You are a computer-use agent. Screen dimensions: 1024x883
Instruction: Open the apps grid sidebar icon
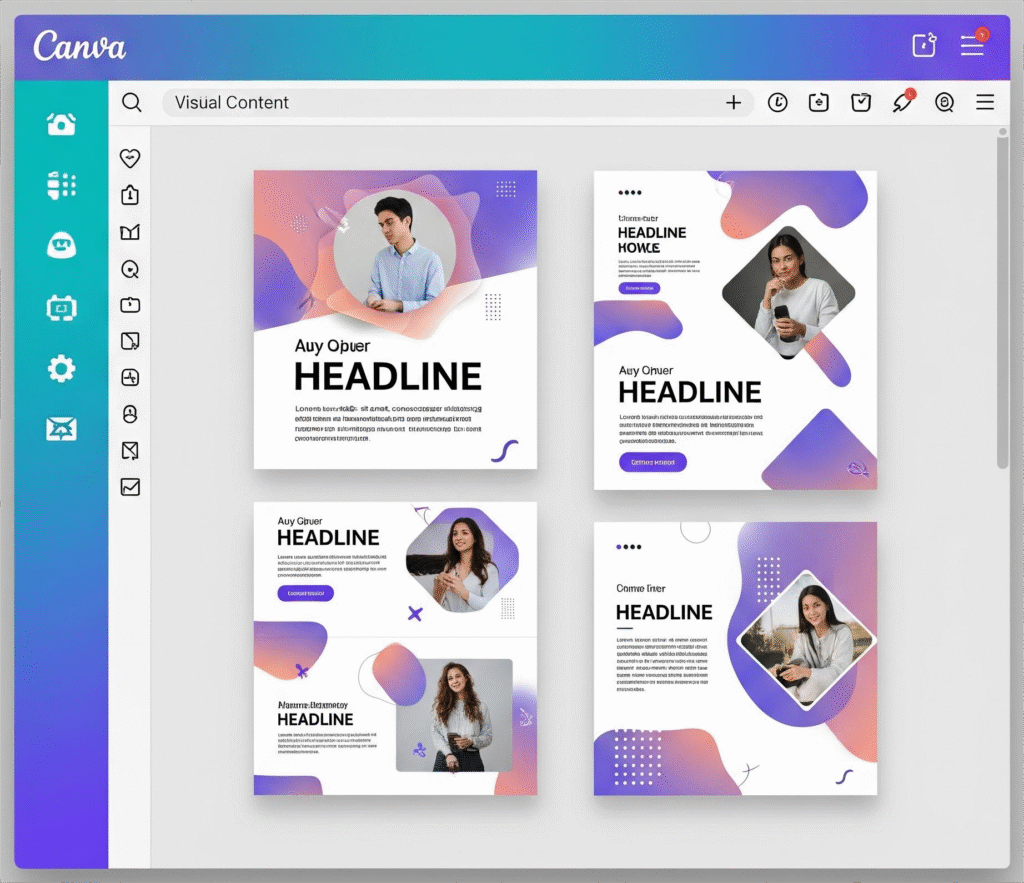click(61, 185)
